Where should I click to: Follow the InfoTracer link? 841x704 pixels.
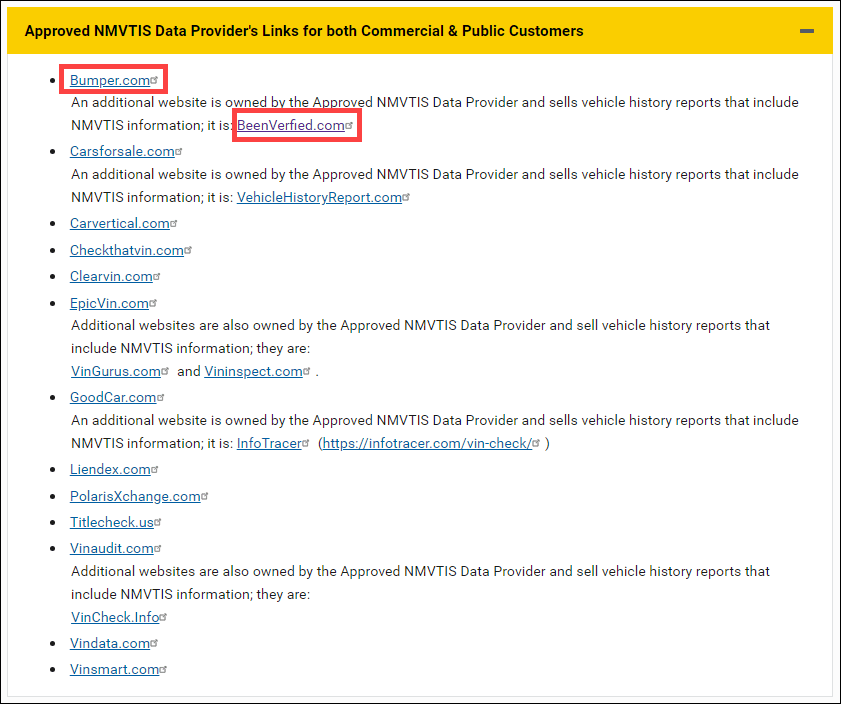[269, 444]
